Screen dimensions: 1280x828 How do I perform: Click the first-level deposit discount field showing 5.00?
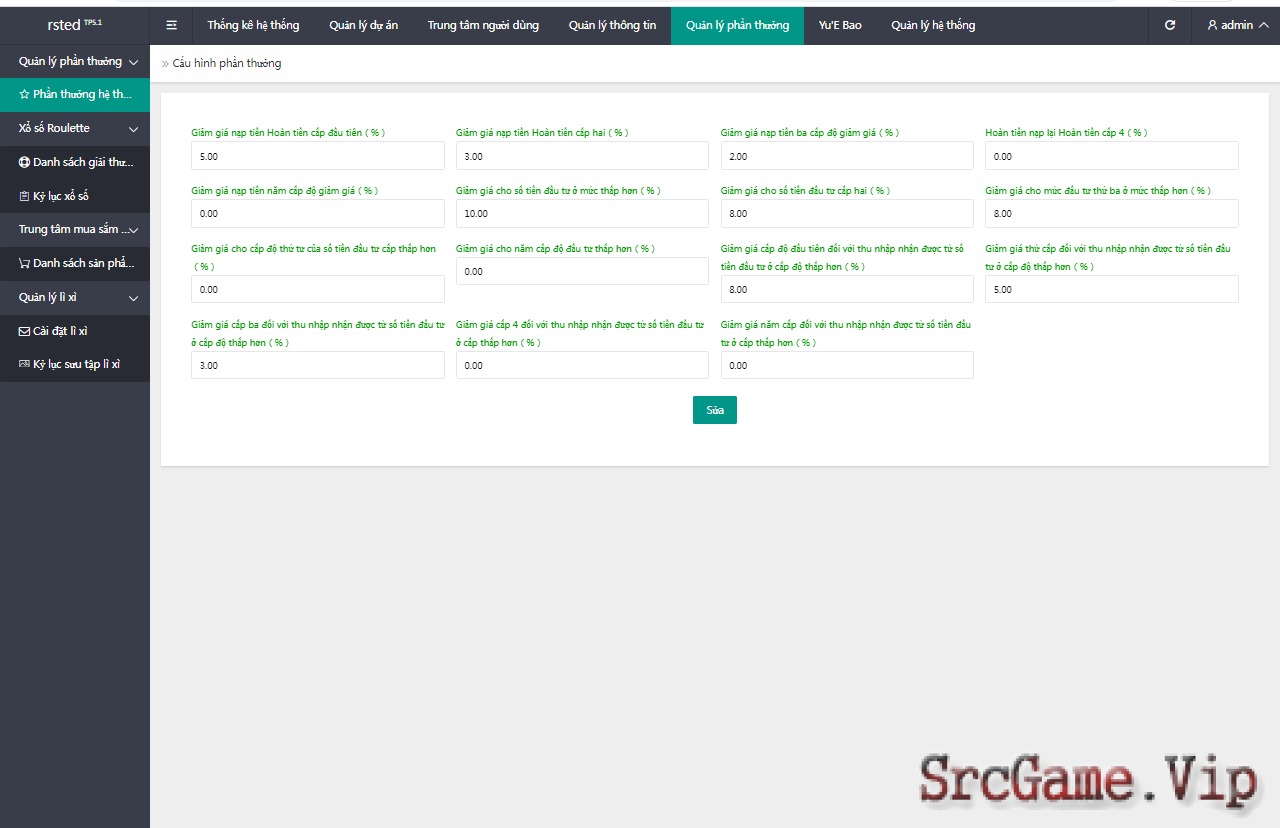coord(317,156)
